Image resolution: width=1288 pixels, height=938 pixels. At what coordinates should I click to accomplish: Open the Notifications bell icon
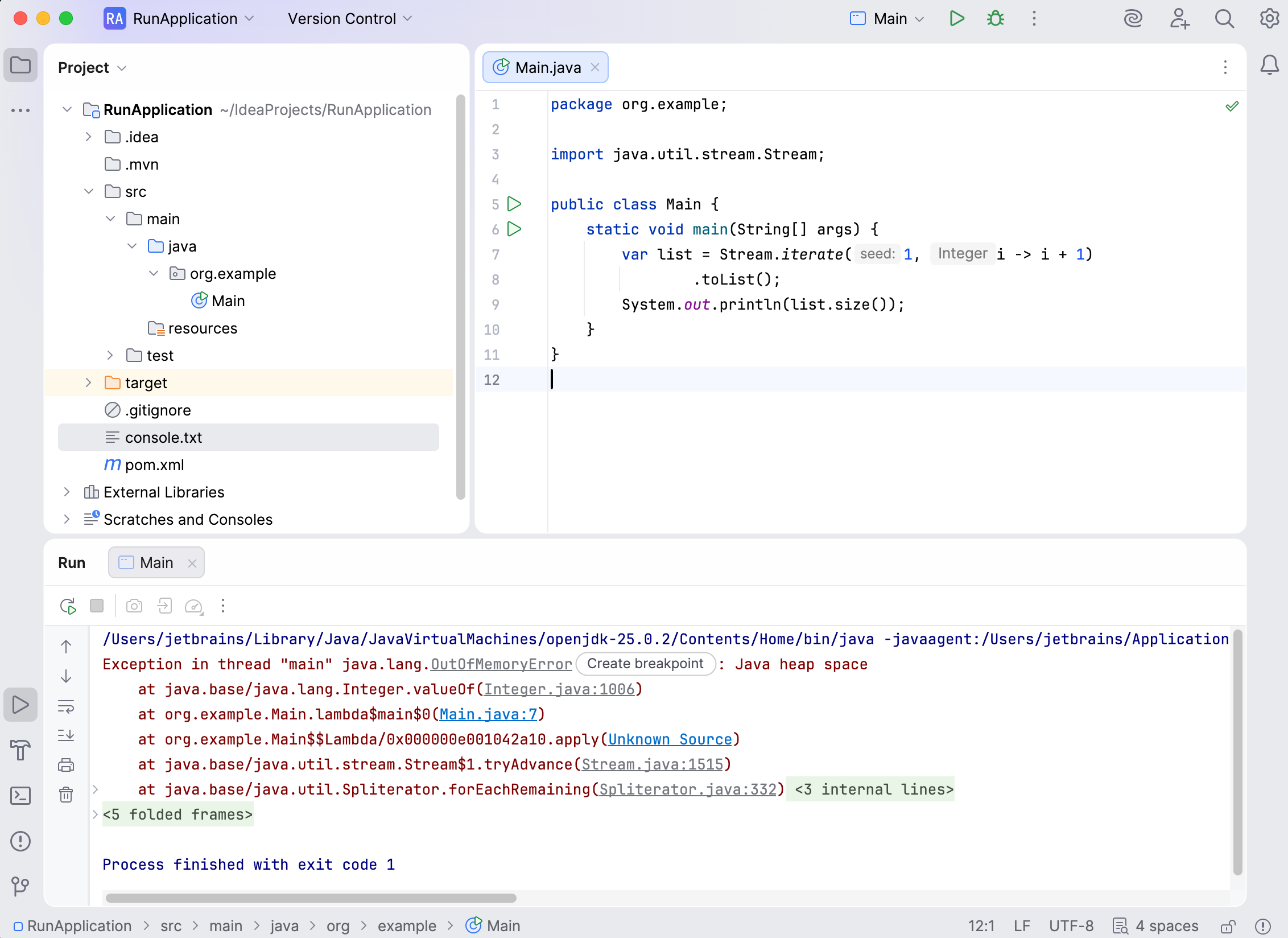pyautogui.click(x=1269, y=65)
